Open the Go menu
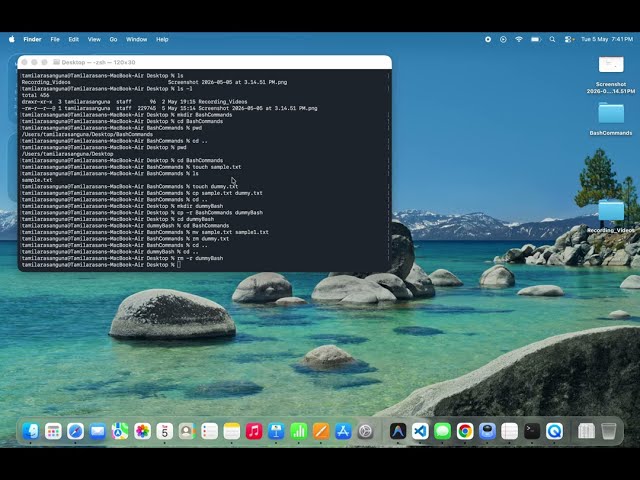This screenshot has height=480, width=640. 113,39
